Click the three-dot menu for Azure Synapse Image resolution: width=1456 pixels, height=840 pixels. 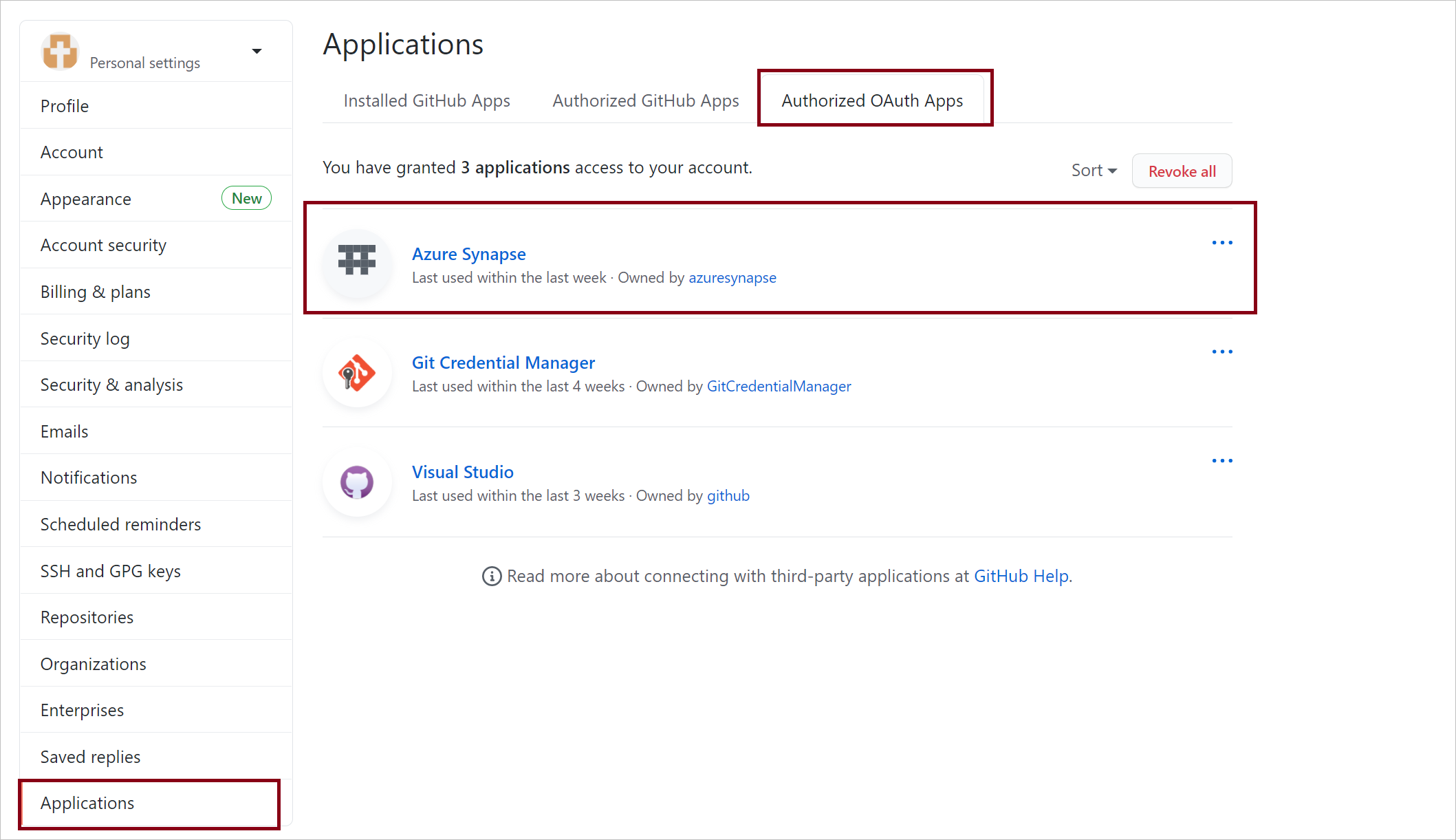pos(1223,243)
